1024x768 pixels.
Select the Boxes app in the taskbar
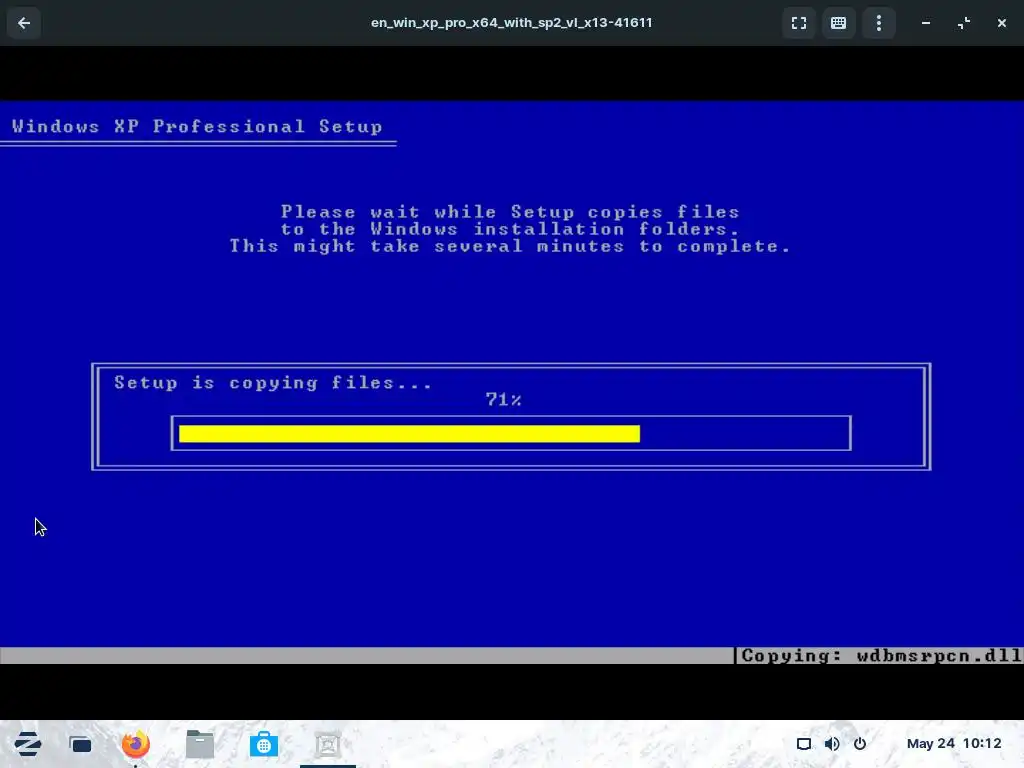pyautogui.click(x=328, y=744)
